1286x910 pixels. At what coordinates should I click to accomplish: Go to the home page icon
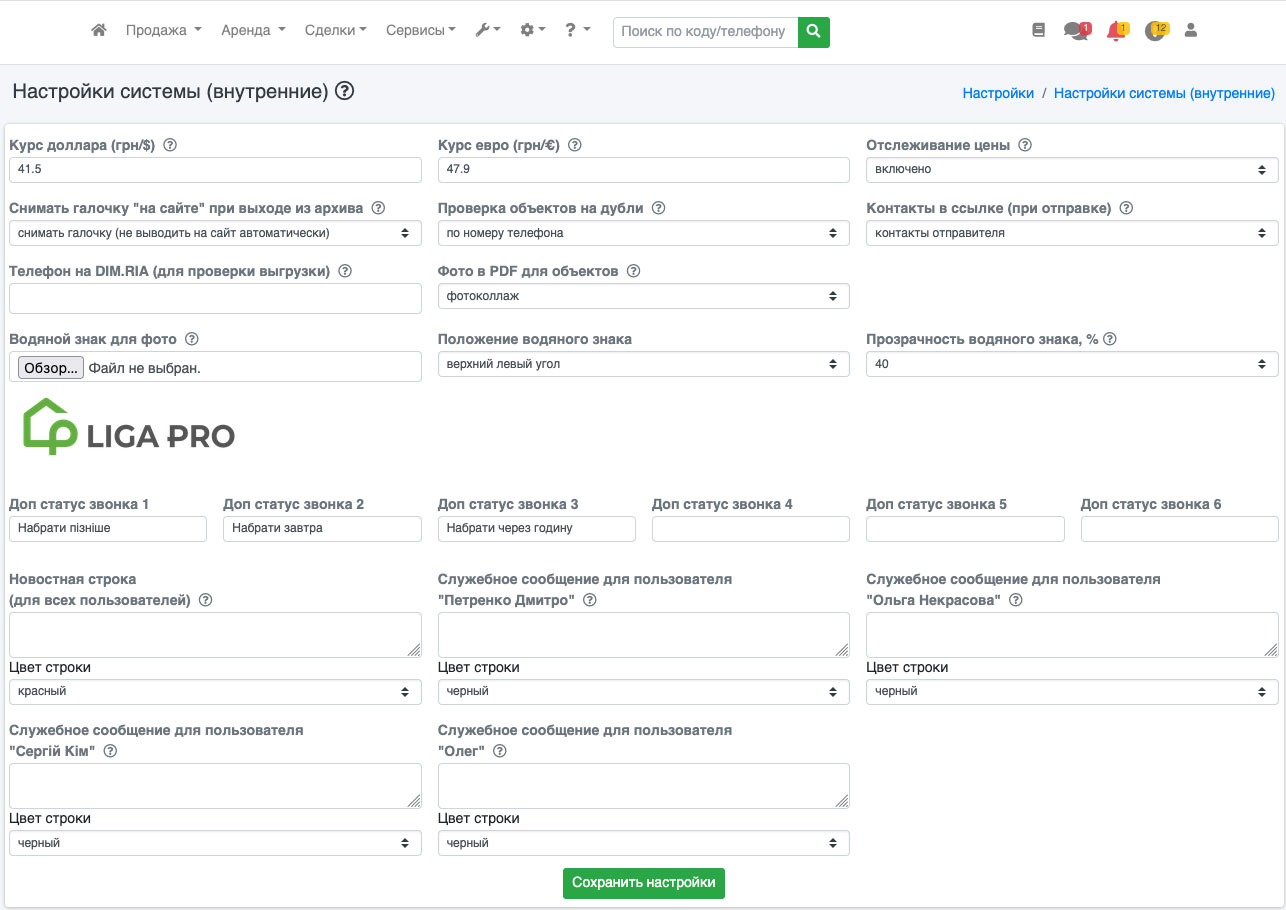tap(99, 30)
